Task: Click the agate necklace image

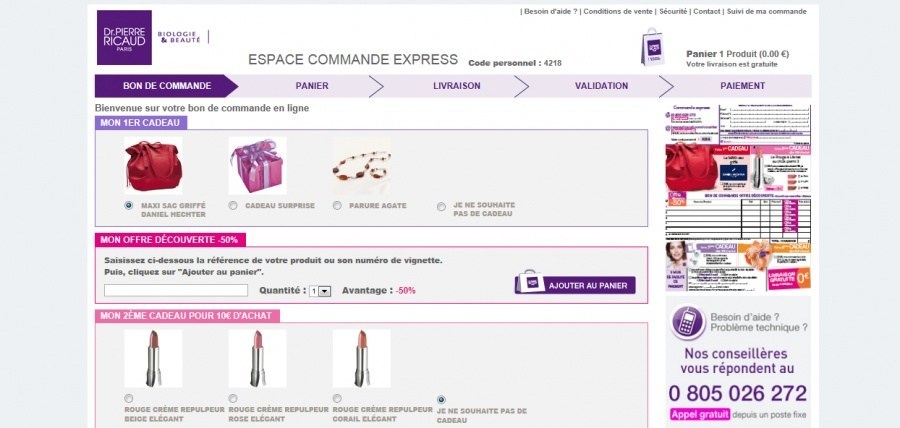Action: pyautogui.click(x=361, y=164)
